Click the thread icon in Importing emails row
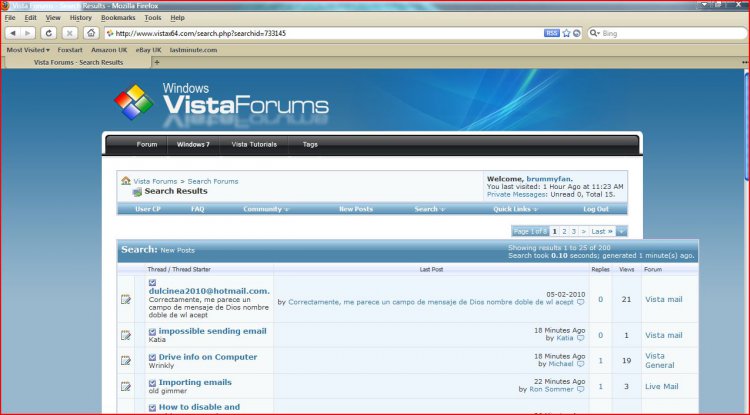Viewport: 750px width, 415px height. (126, 386)
